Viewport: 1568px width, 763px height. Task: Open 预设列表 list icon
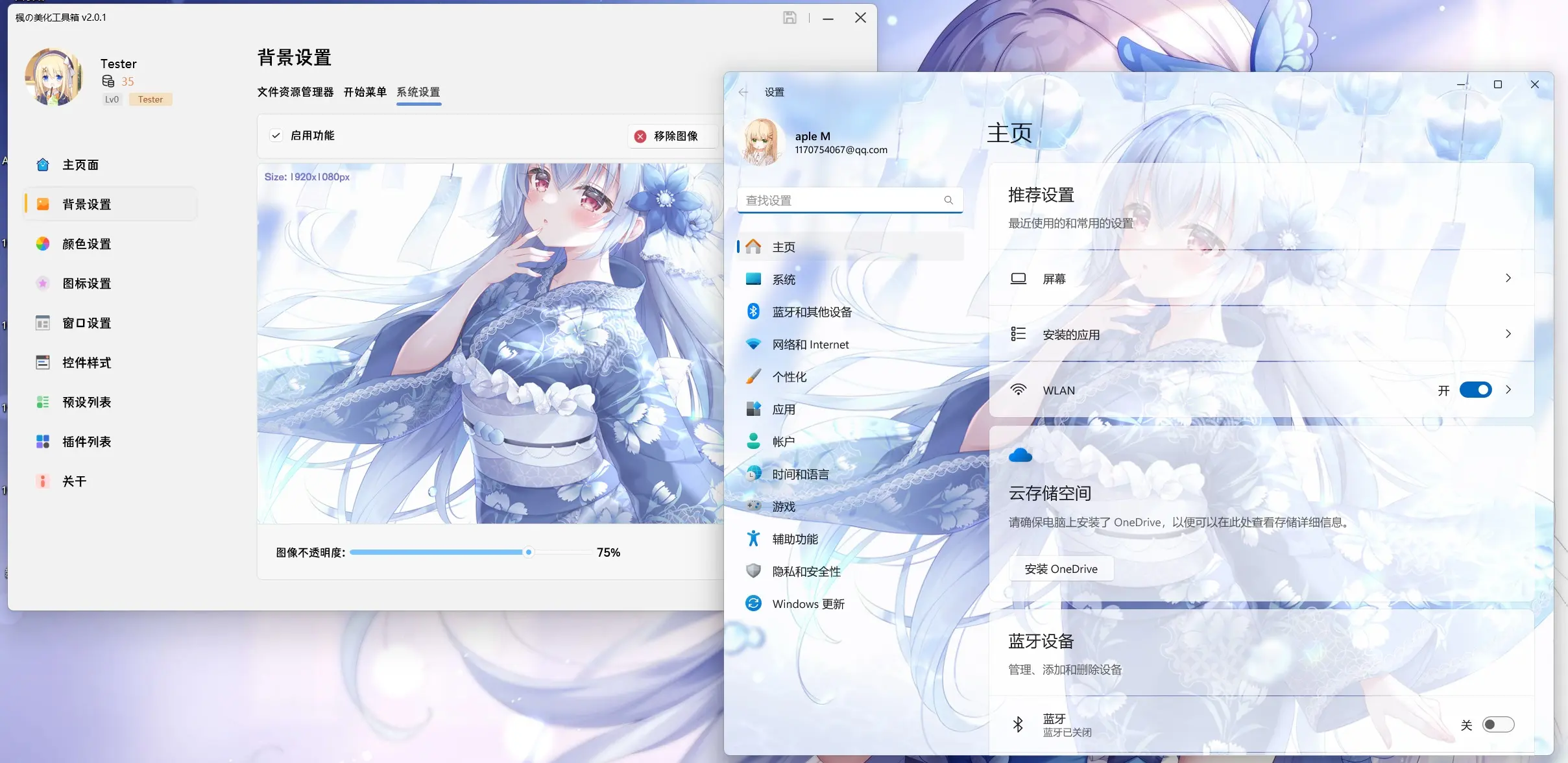pyautogui.click(x=43, y=402)
